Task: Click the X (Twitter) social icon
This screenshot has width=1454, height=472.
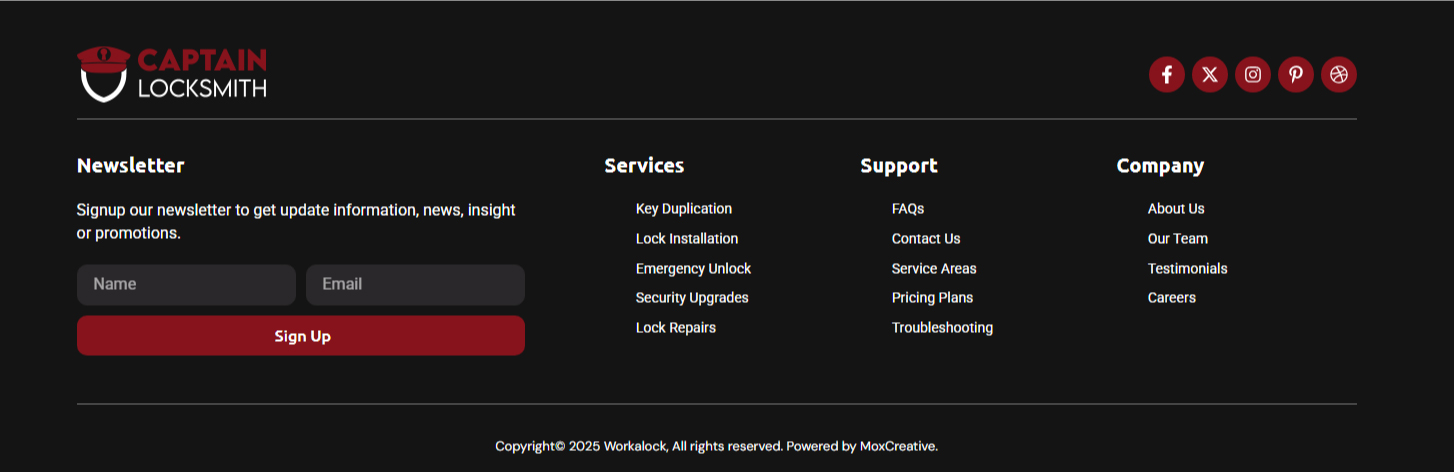Action: click(x=1209, y=74)
